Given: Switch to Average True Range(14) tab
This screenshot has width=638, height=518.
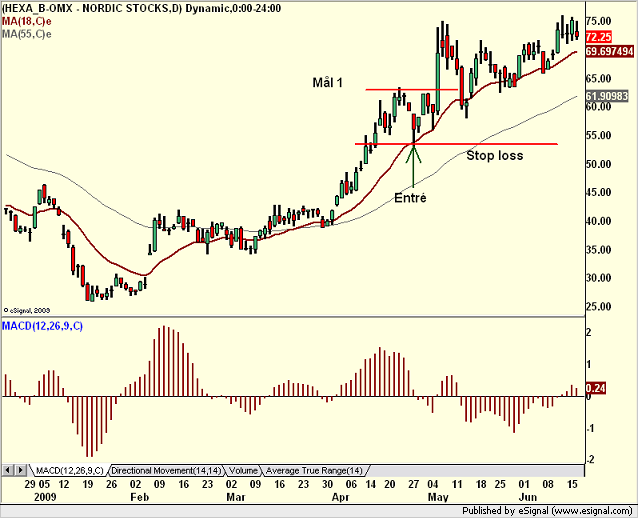Looking at the screenshot, I should (314, 470).
